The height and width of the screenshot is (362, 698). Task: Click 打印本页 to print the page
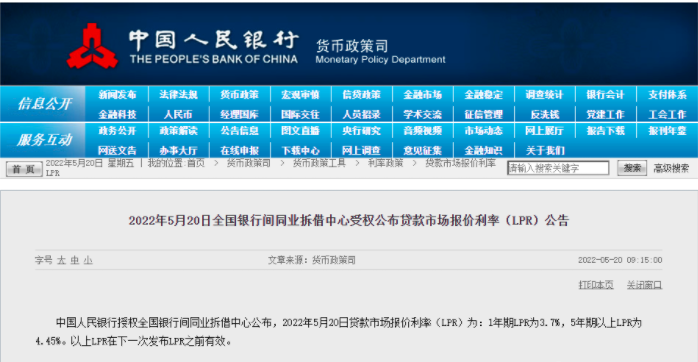[x=596, y=285]
